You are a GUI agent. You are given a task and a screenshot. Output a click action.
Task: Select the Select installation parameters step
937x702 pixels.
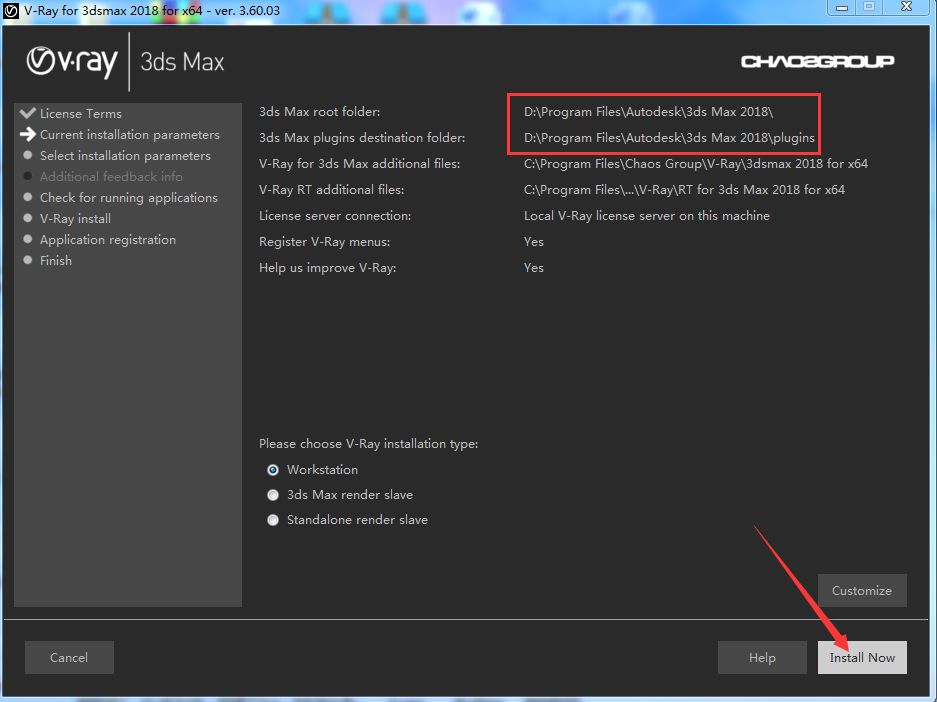pos(125,155)
